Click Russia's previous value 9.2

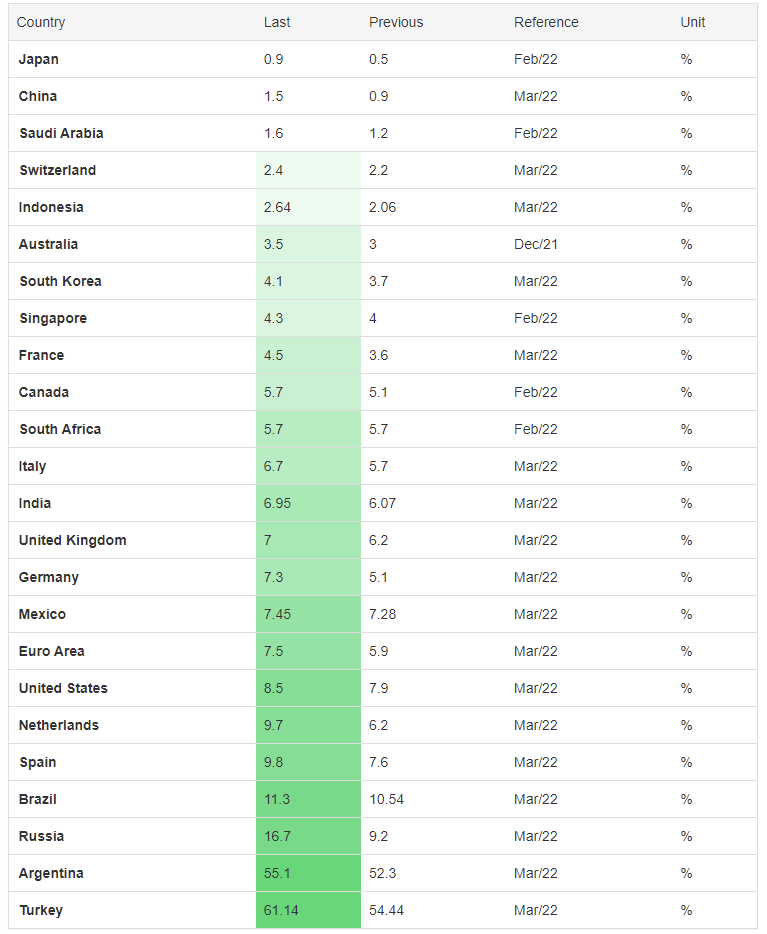pos(379,836)
